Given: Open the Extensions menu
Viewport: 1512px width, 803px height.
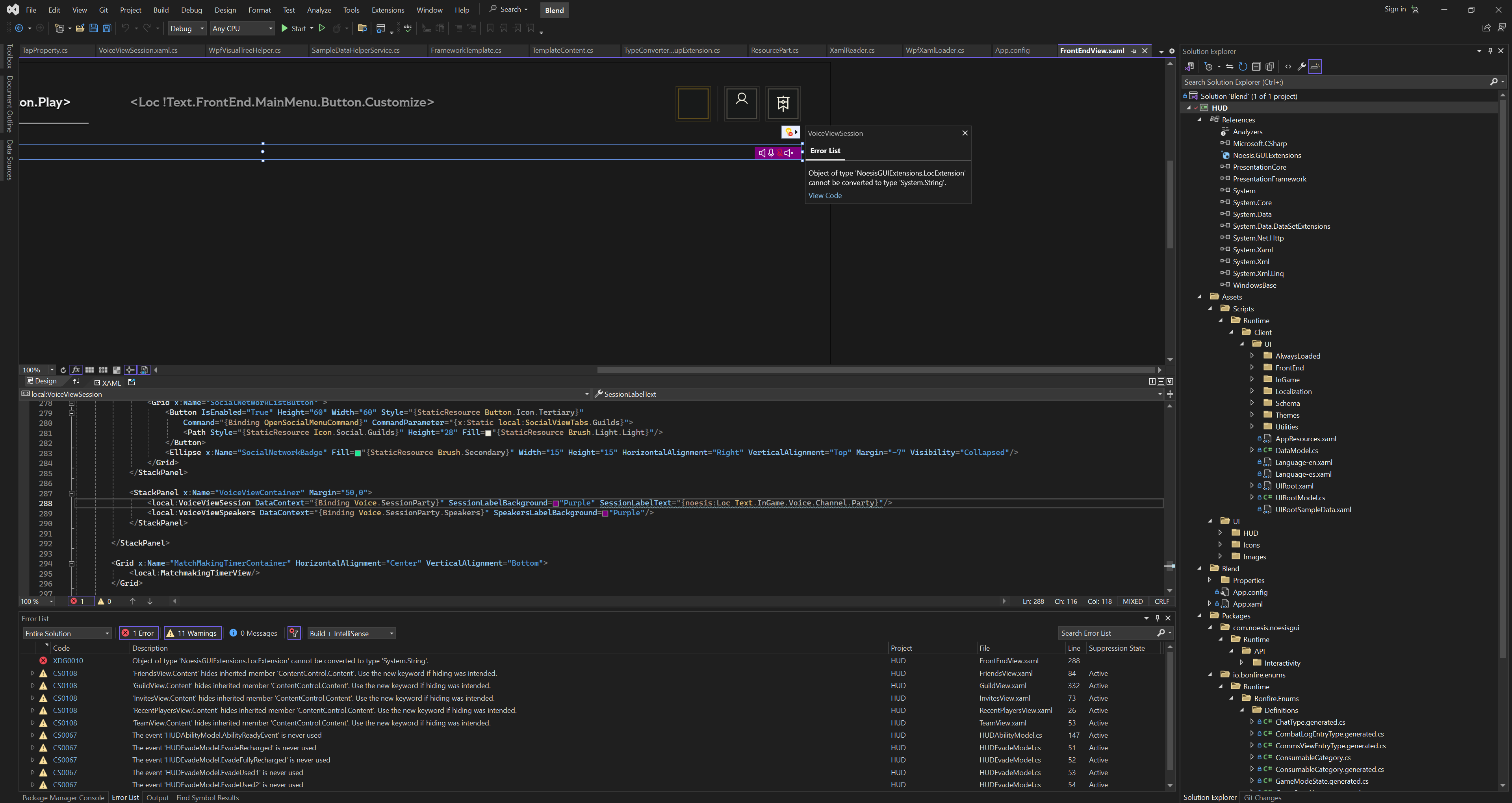Looking at the screenshot, I should coord(388,10).
